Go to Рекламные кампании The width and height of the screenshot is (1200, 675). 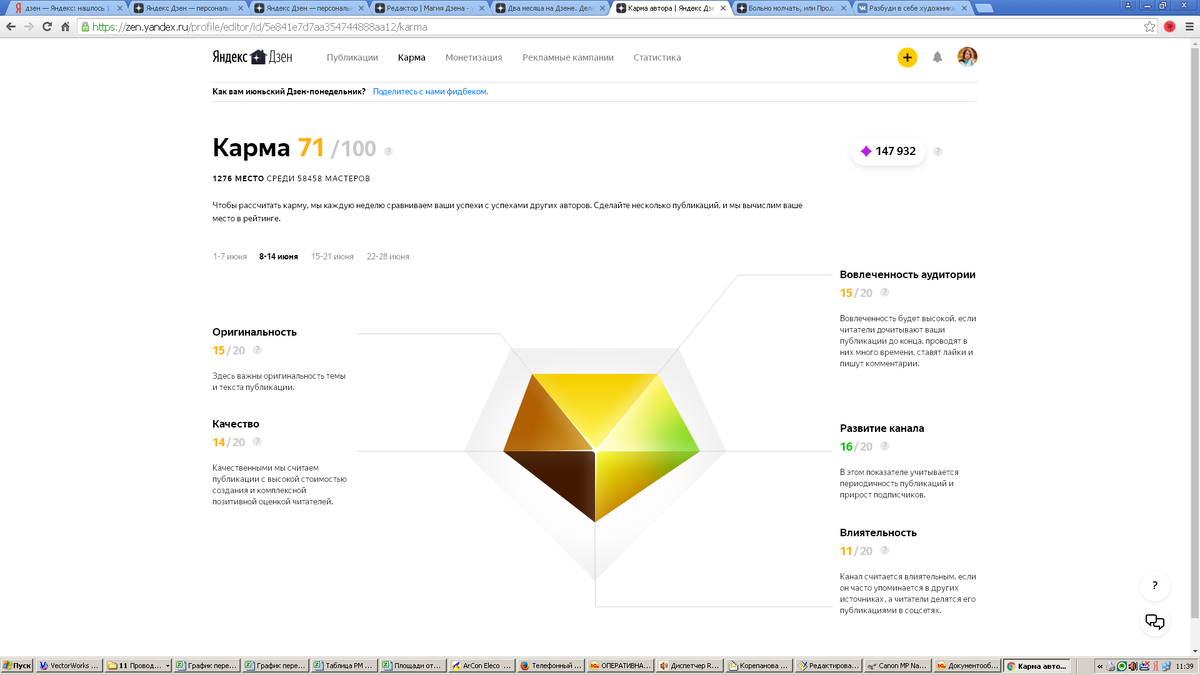(568, 58)
